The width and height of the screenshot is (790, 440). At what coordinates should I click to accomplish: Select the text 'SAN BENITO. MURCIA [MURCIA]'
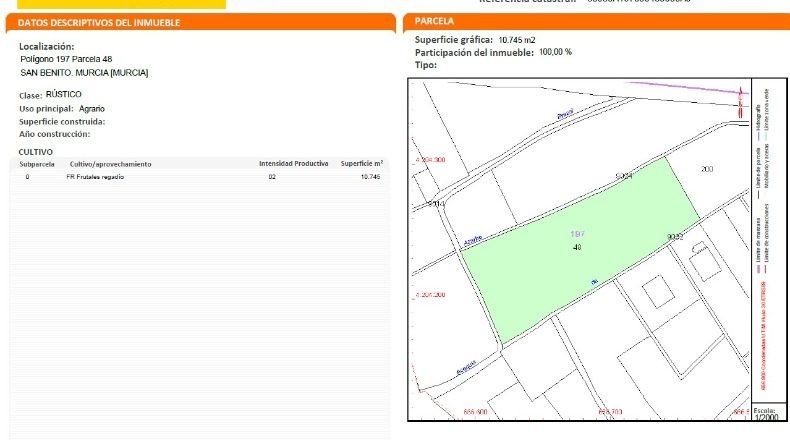point(84,73)
